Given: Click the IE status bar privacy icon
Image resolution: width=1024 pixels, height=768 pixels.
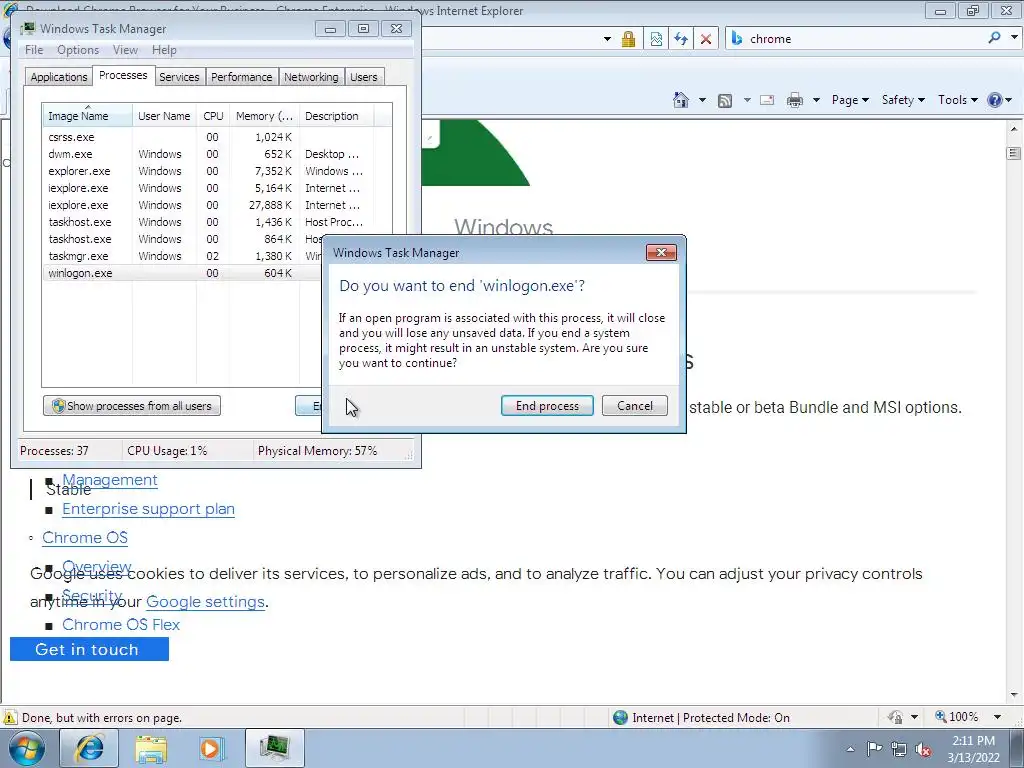Looking at the screenshot, I should point(895,717).
